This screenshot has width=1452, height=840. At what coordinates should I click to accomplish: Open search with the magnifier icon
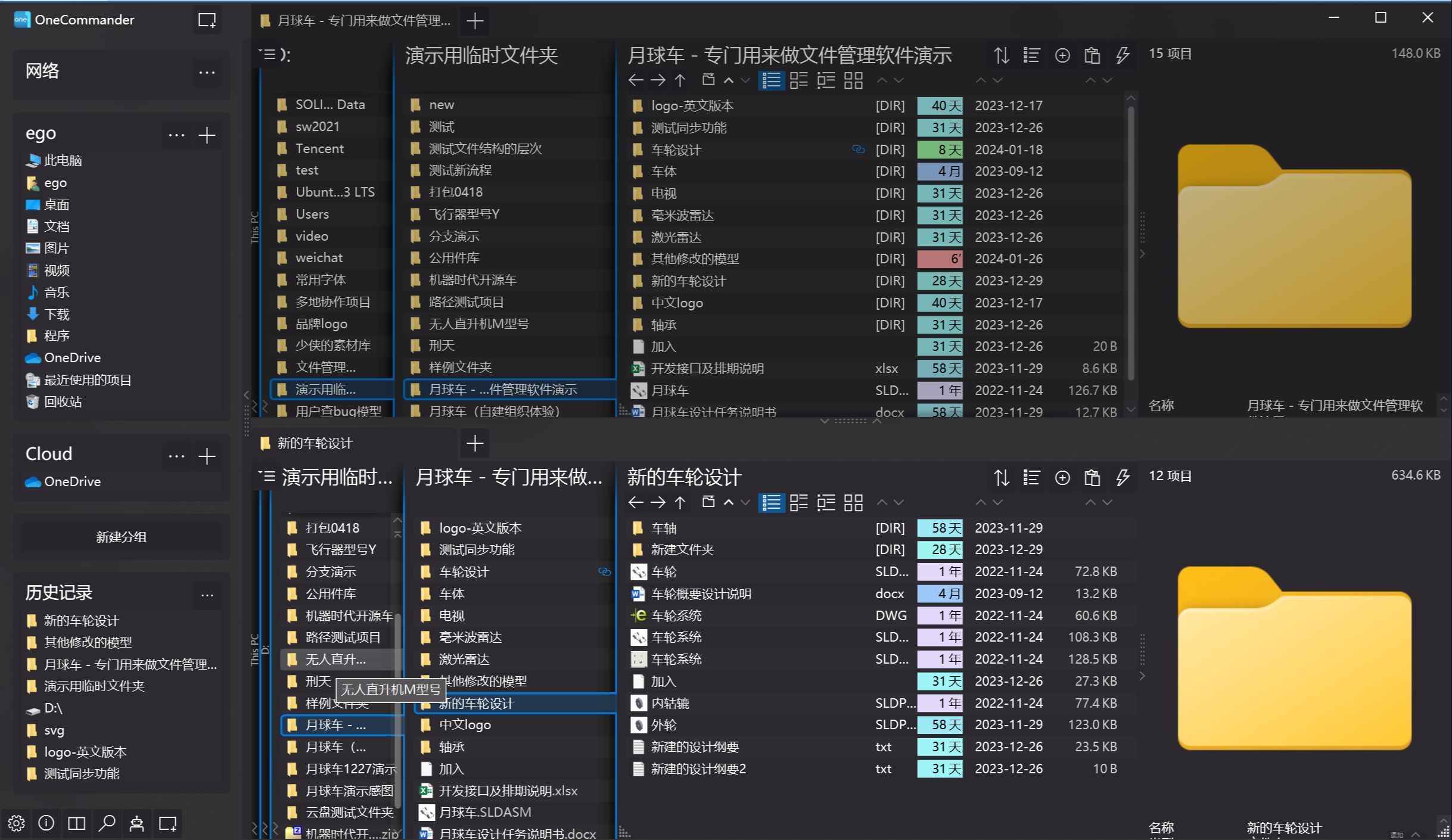(x=107, y=823)
